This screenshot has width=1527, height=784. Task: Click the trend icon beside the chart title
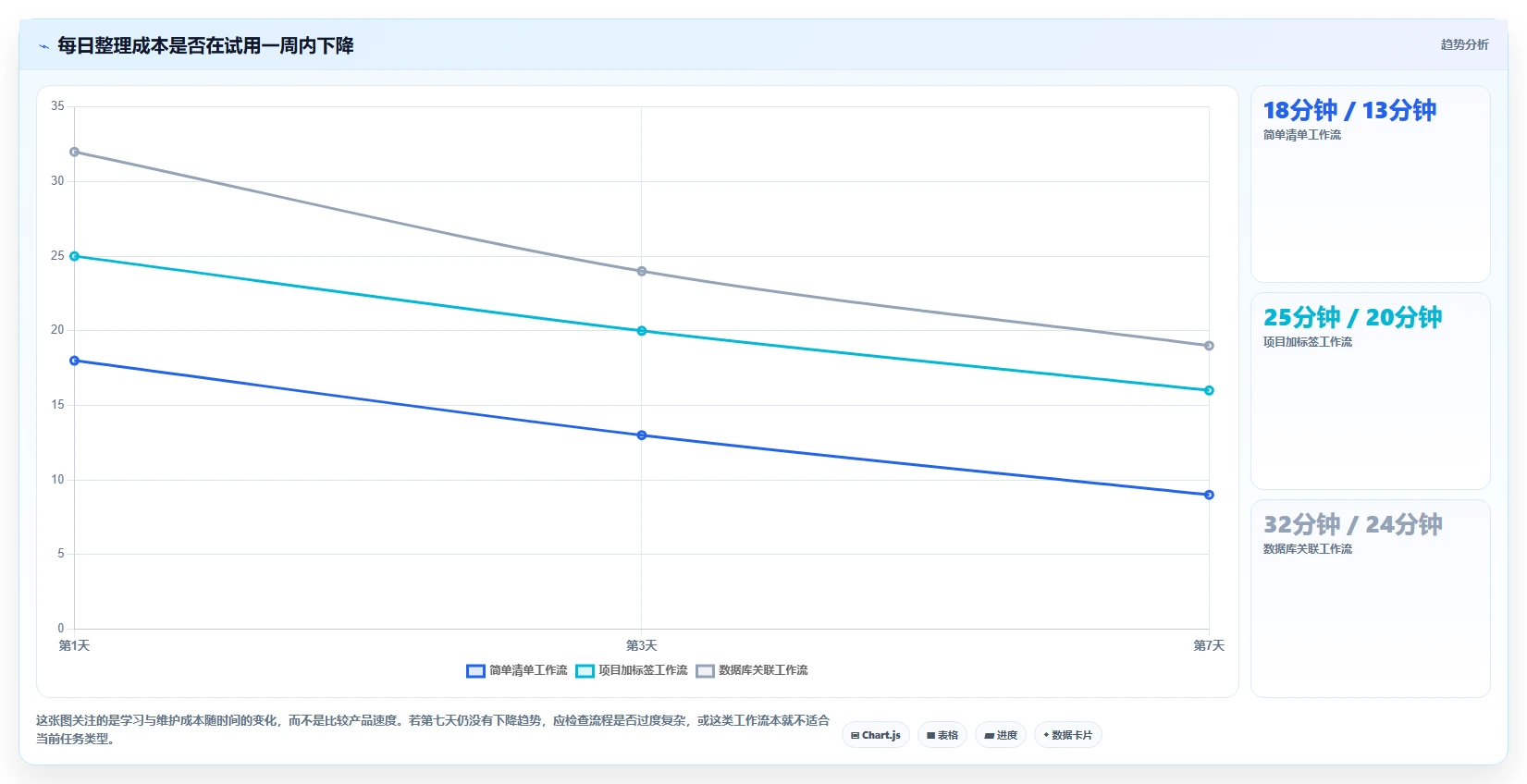(43, 46)
